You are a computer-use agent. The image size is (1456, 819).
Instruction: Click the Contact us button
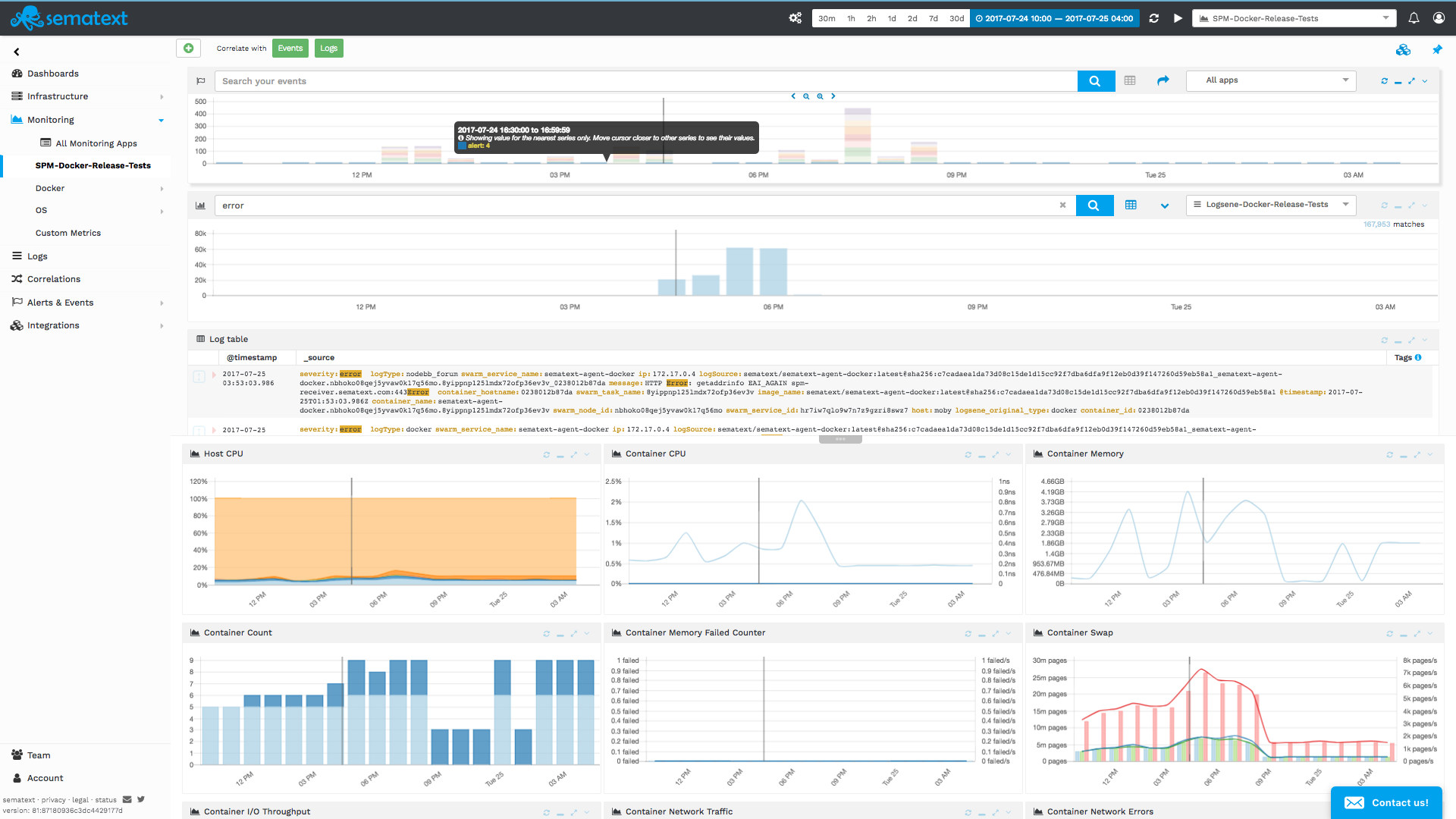(x=1386, y=802)
